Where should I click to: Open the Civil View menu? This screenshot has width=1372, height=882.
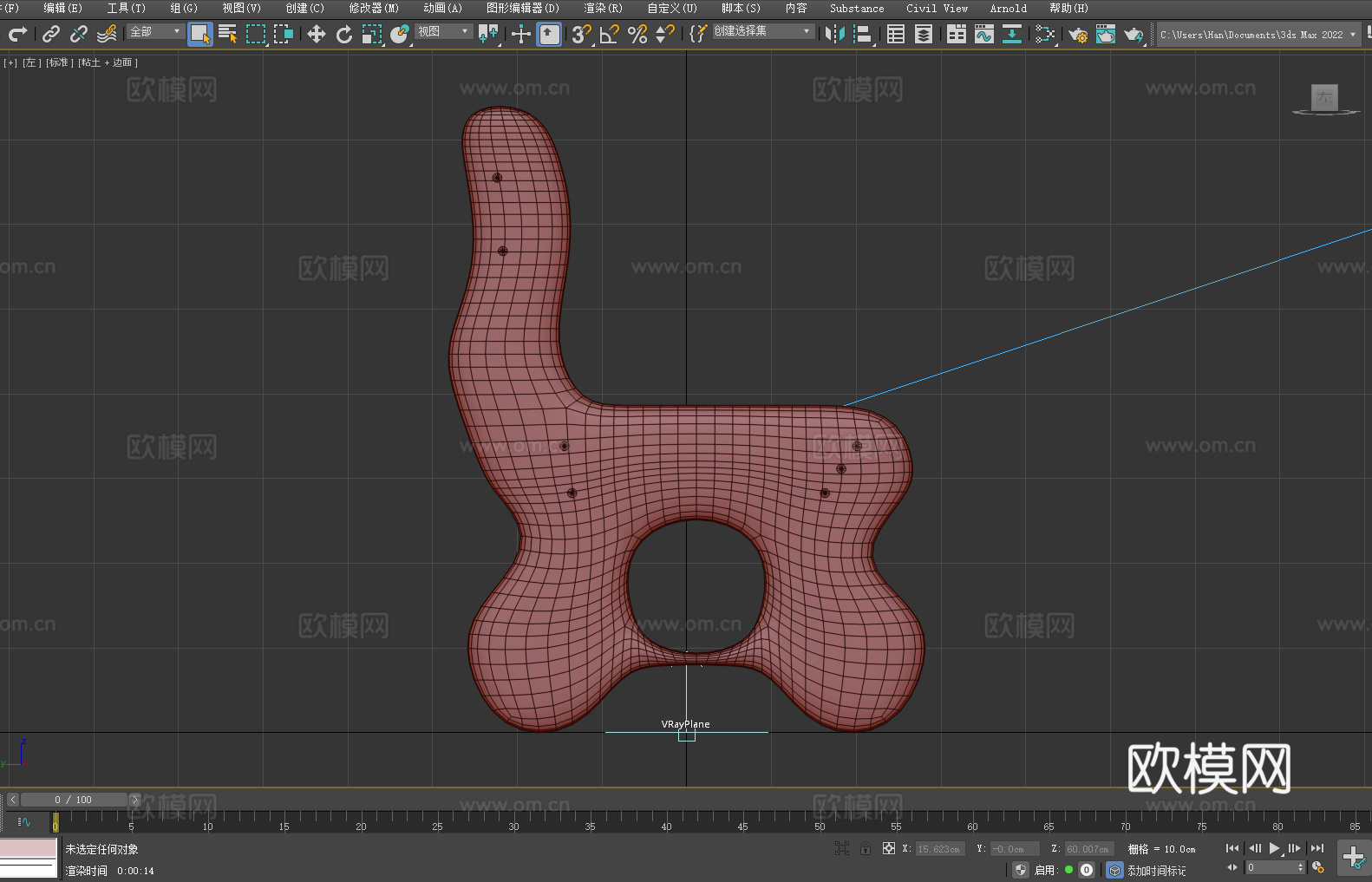[938, 8]
